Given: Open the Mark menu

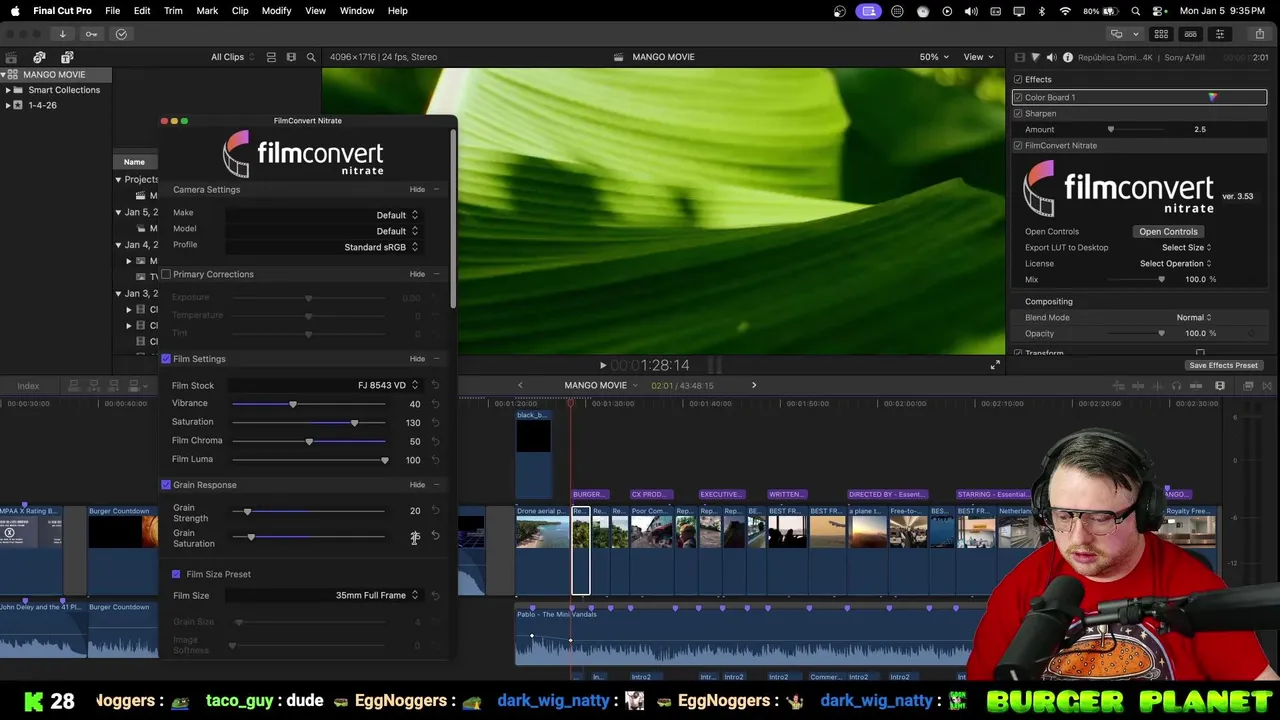Looking at the screenshot, I should click(207, 11).
